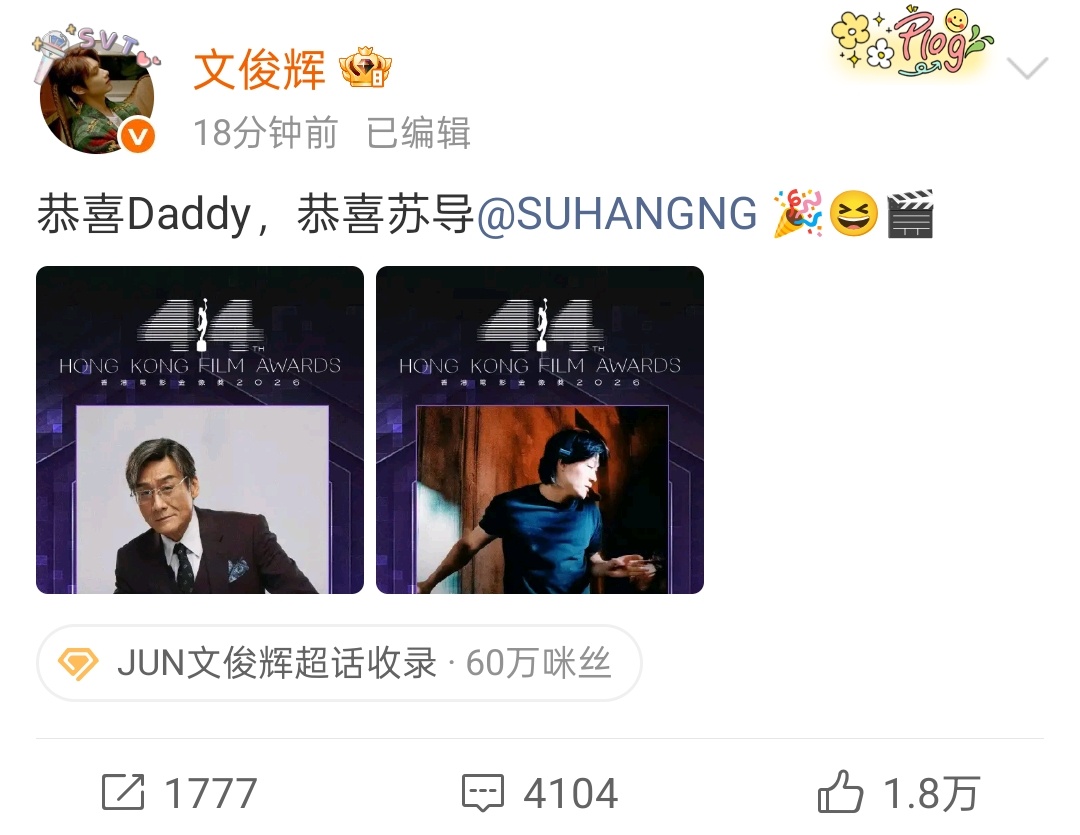Tap the 1.8万 like count
This screenshot has width=1080, height=835.
click(931, 793)
